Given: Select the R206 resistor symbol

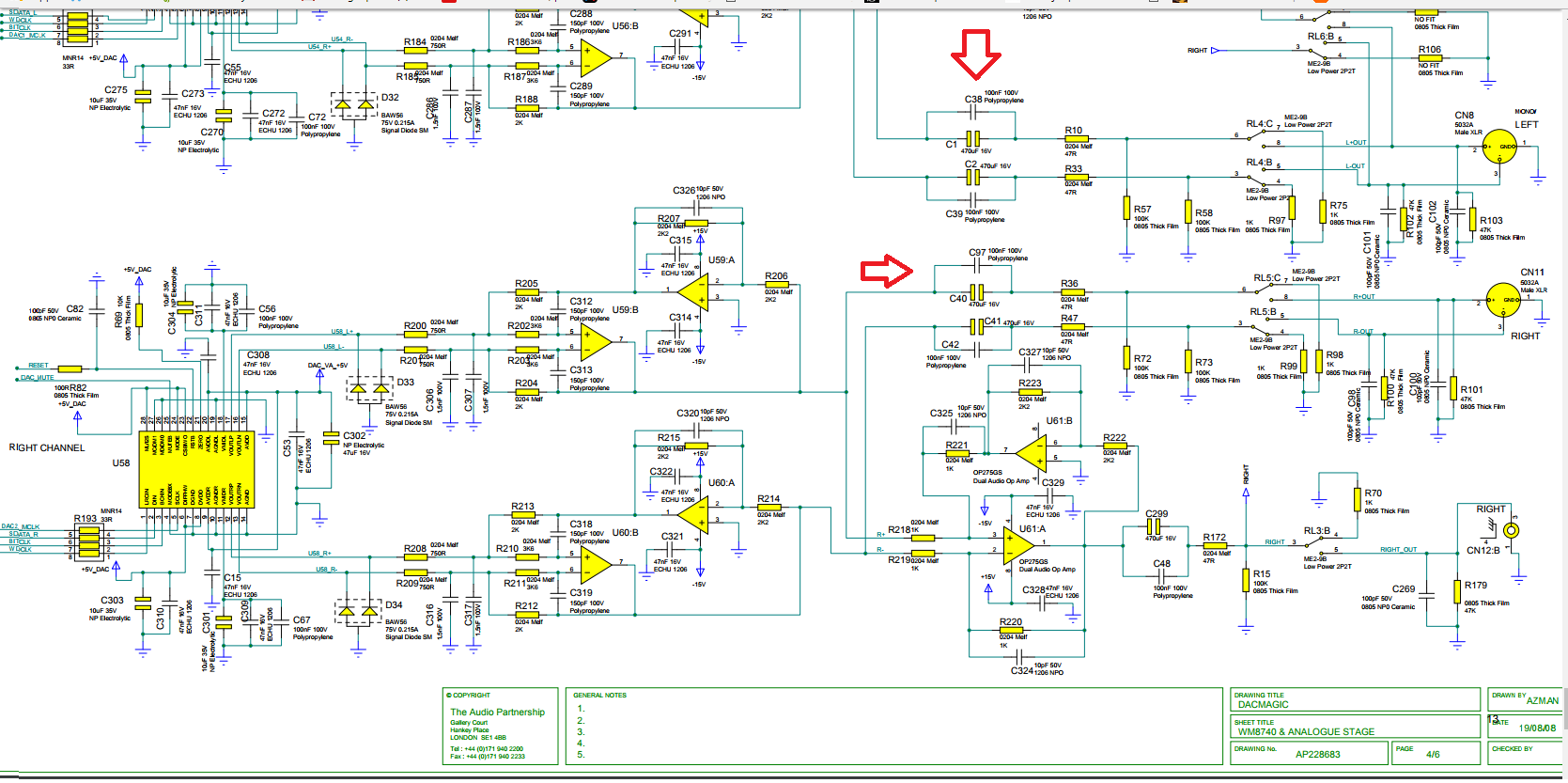Looking at the screenshot, I should (x=776, y=284).
